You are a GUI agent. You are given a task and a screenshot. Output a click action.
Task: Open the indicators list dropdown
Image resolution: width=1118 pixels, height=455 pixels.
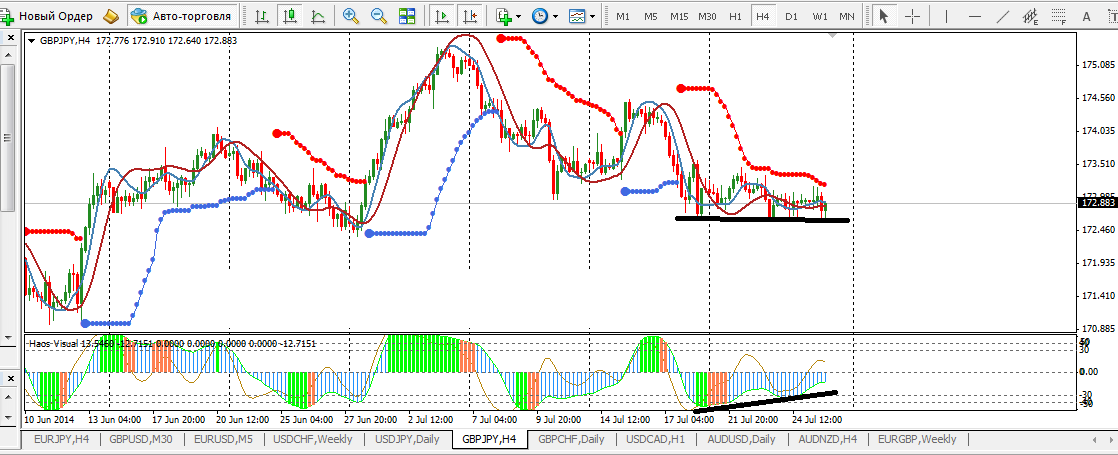pos(508,16)
